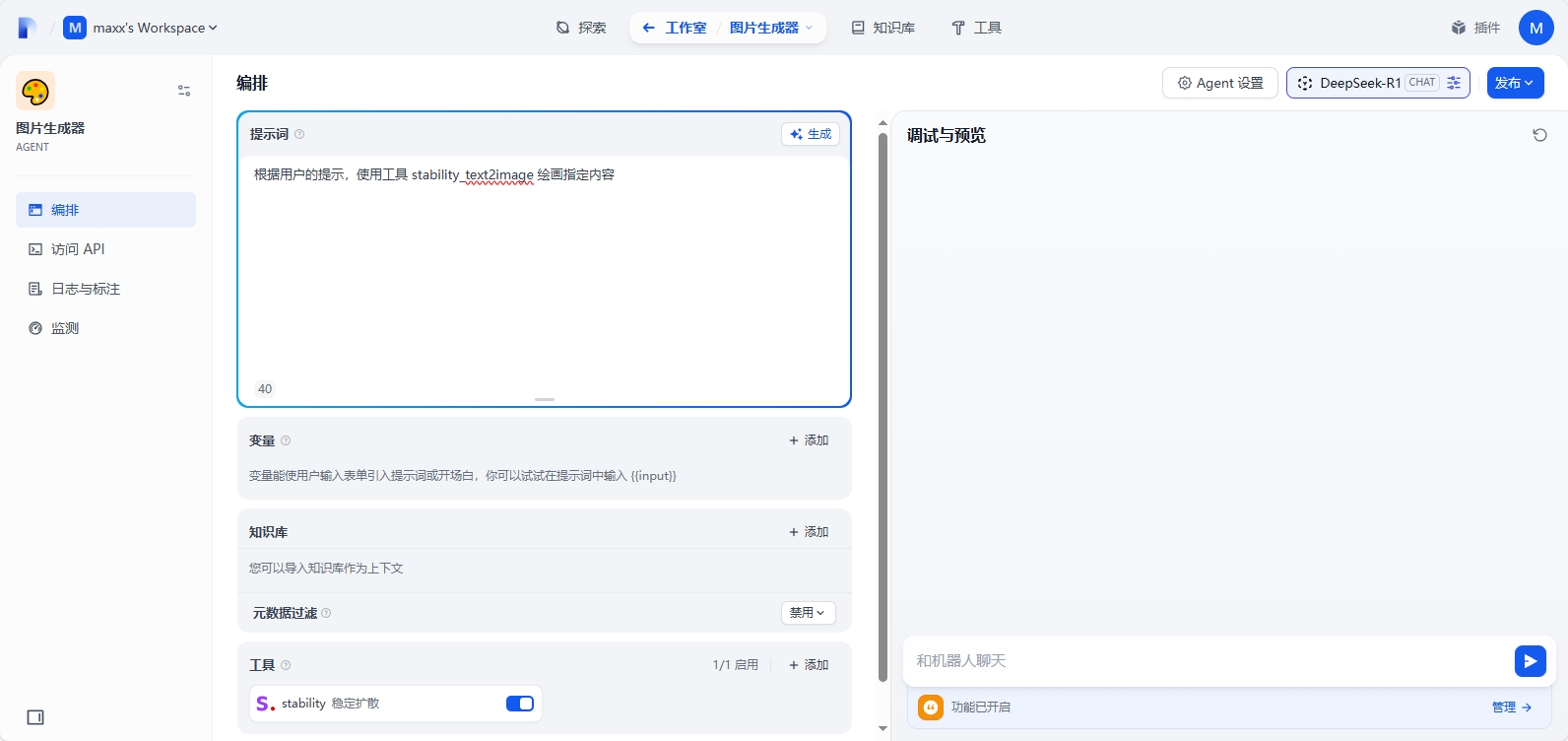Open 访问 API page
Screen dimensions: 1568x741
click(x=105, y=249)
